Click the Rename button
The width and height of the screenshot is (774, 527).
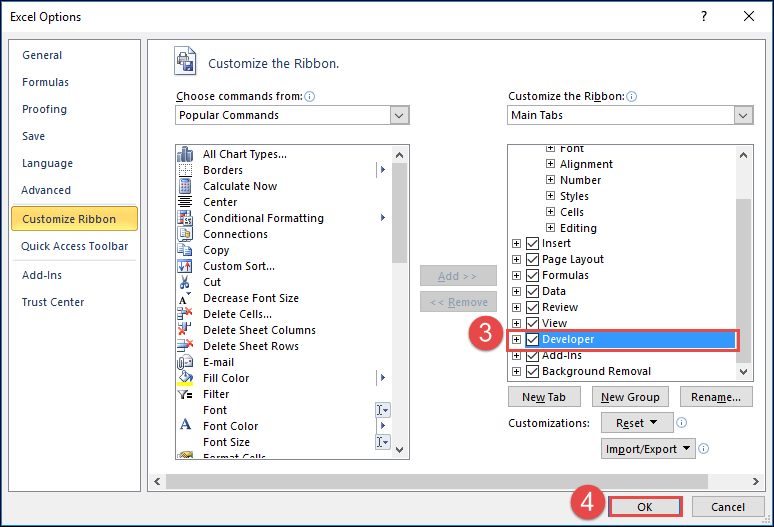[x=716, y=397]
